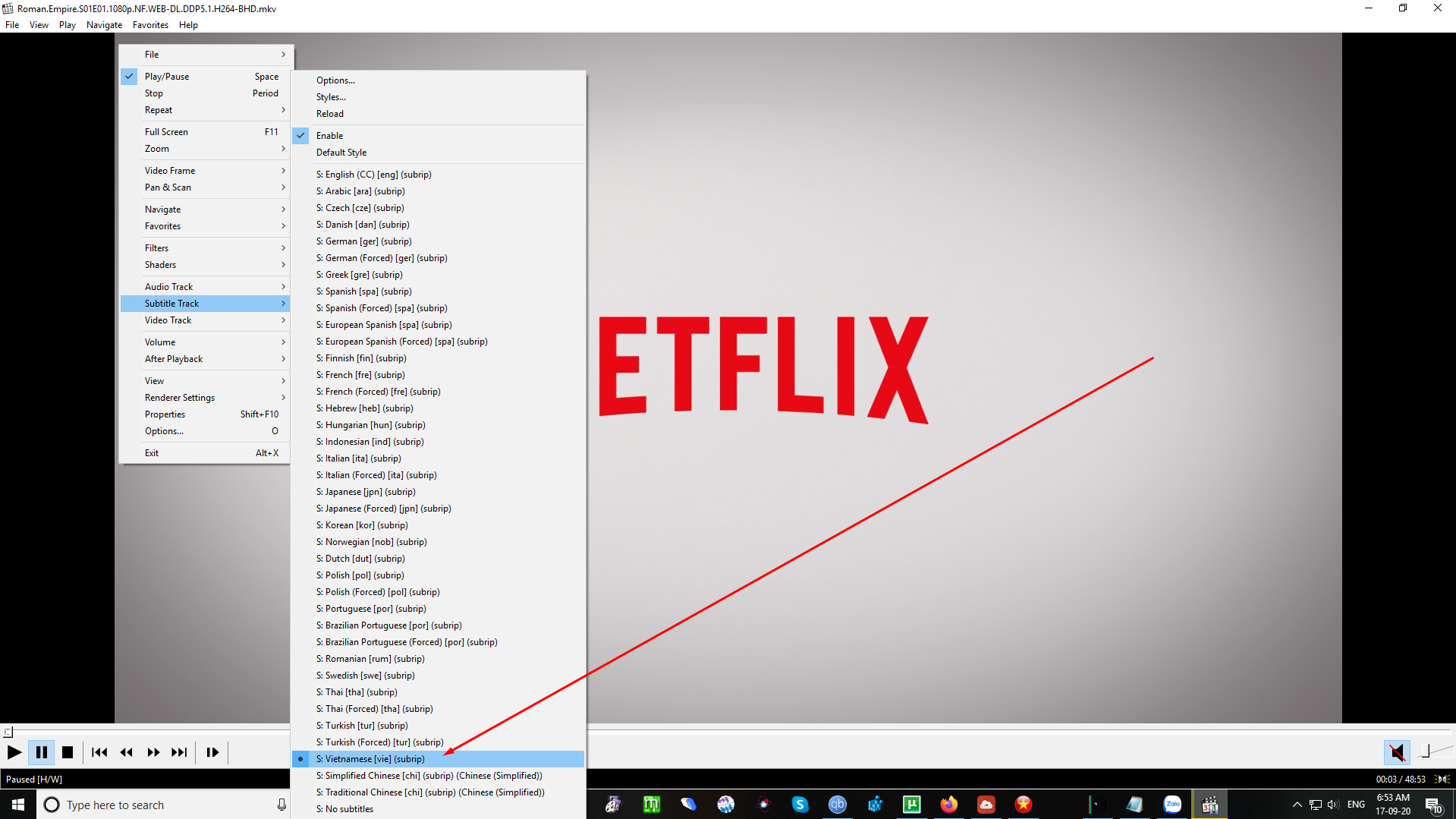Click Subtitle Track menu entry
This screenshot has width=1456, height=819.
coord(206,304)
